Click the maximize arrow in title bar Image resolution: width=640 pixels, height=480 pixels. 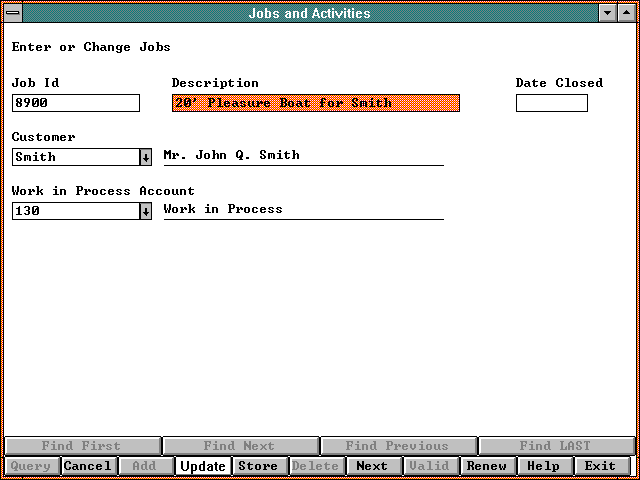[627, 14]
